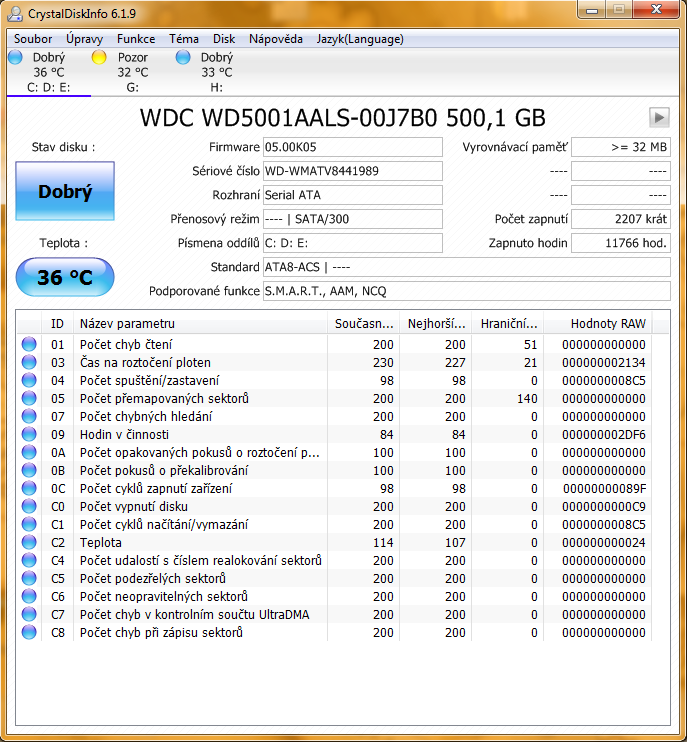Select row Čas na roztočení ploten
Viewport: 687px width, 742px height.
point(334,362)
